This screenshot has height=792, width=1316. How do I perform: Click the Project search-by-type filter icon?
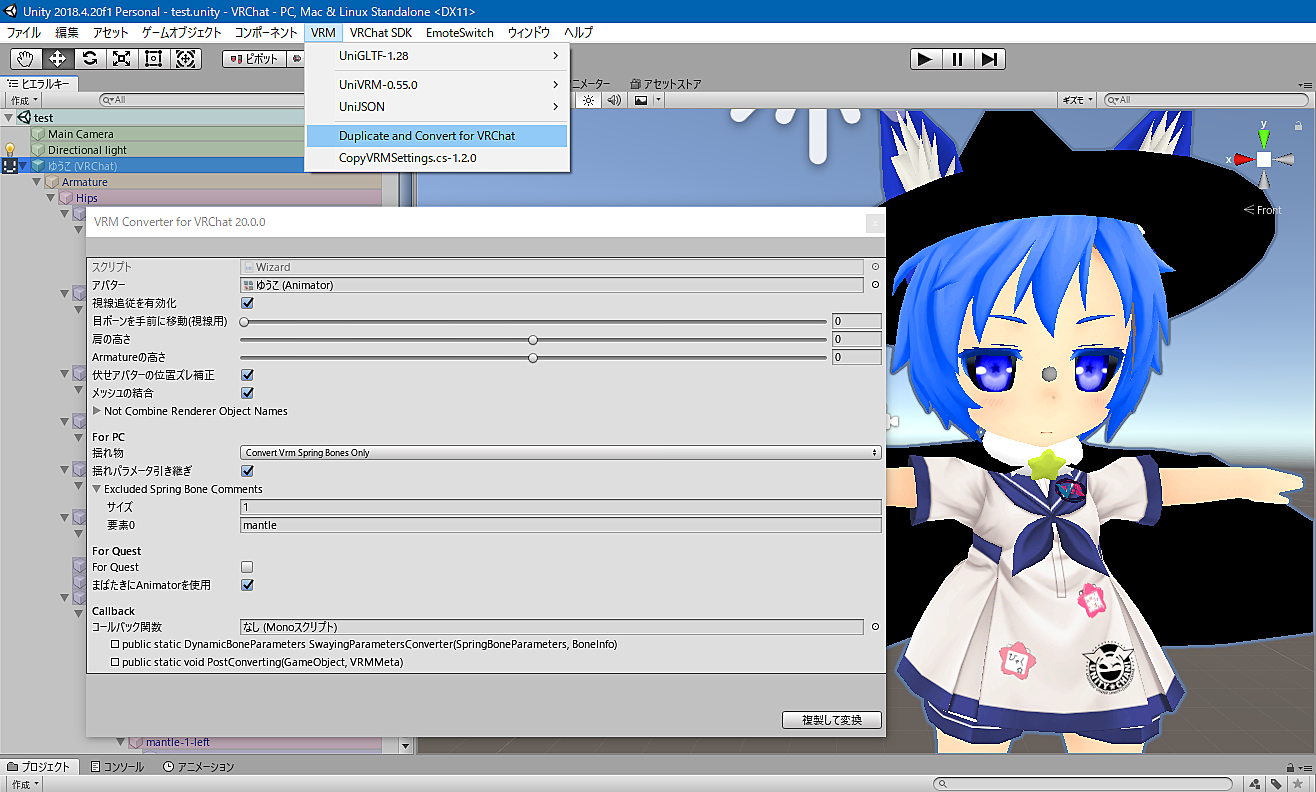[x=1256, y=784]
